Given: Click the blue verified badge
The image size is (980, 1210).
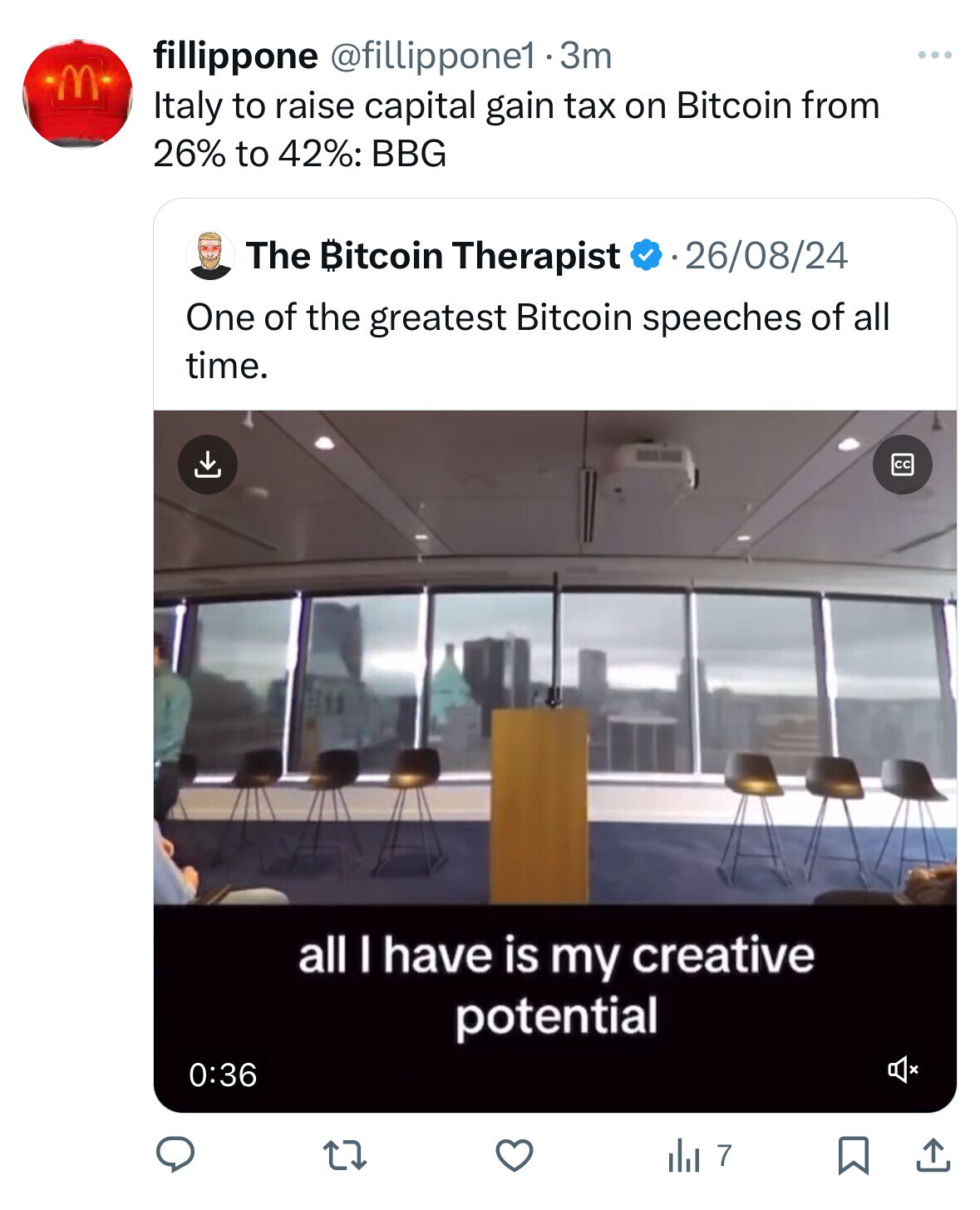Looking at the screenshot, I should (x=646, y=255).
